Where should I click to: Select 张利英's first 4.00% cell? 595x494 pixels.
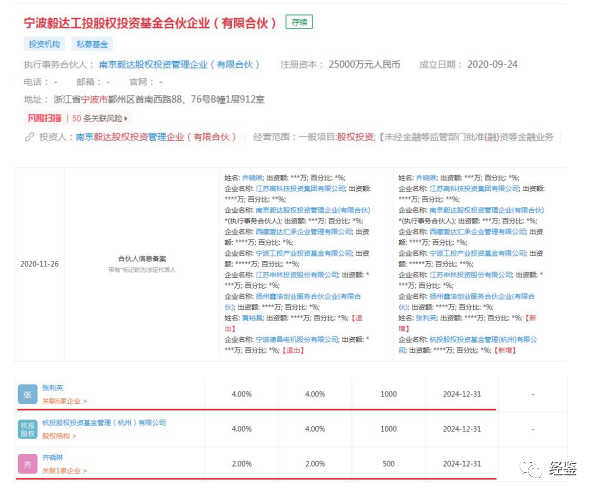(242, 395)
